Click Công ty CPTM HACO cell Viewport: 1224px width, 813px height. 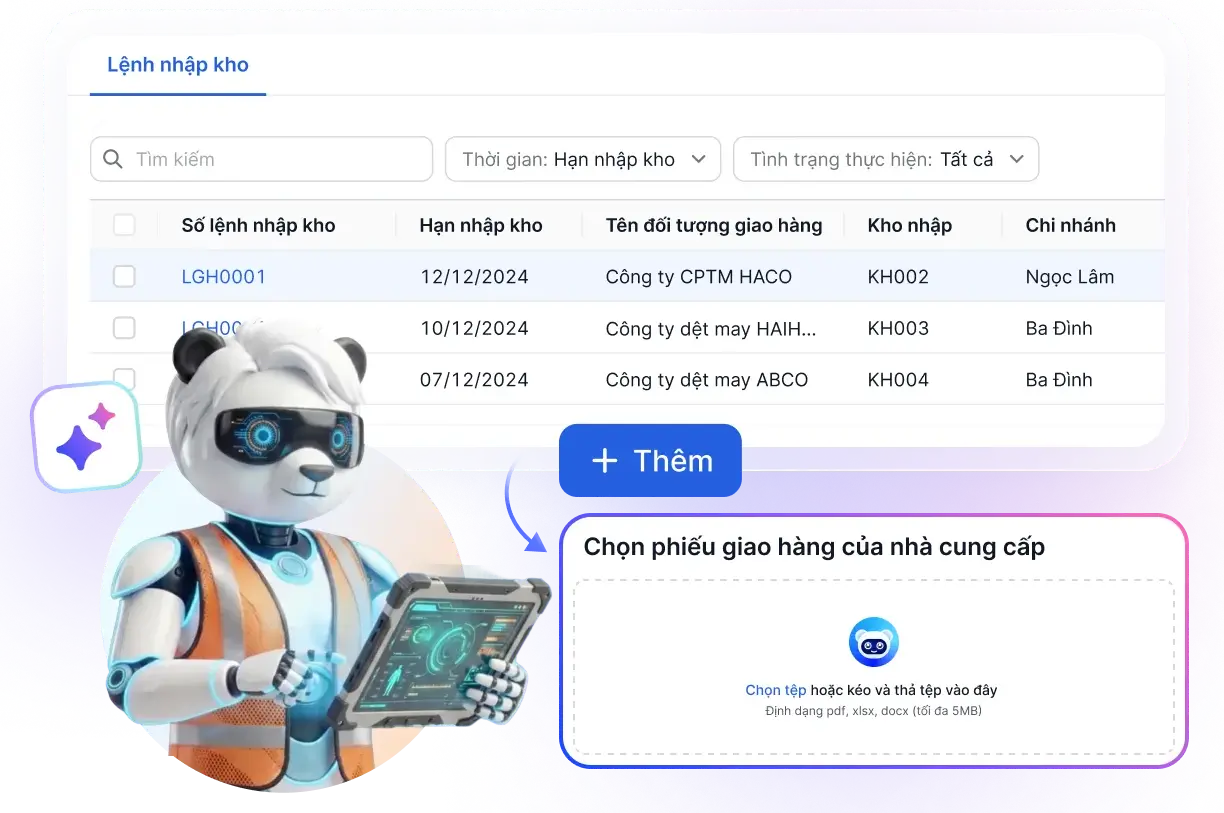tap(699, 277)
